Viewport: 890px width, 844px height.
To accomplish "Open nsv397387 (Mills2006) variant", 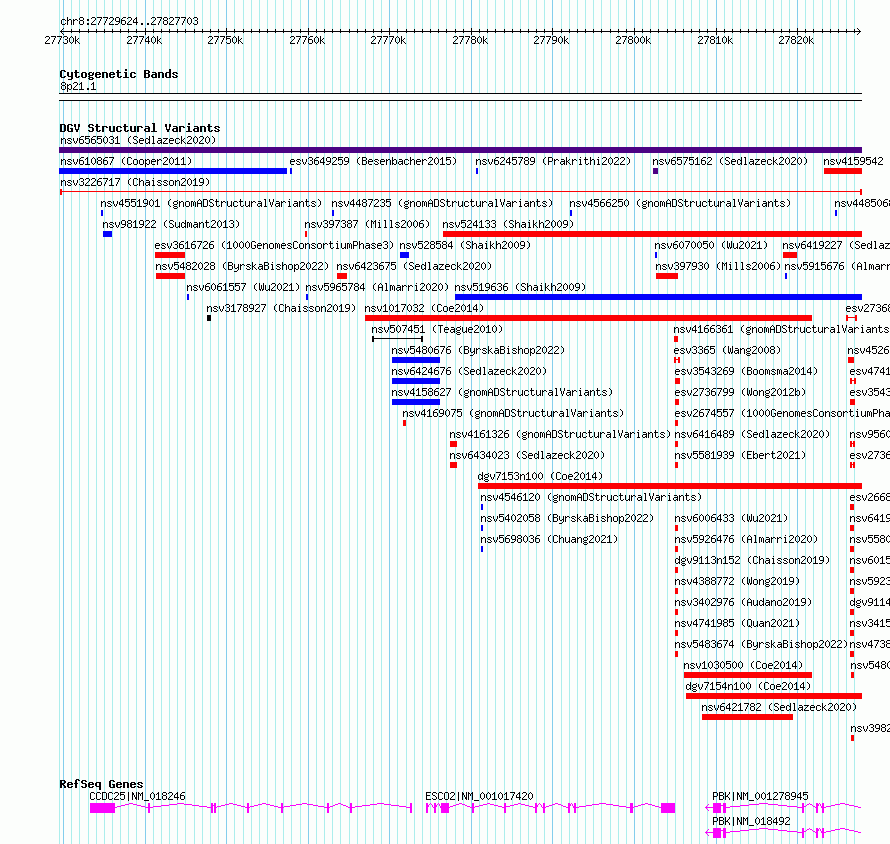I will click(367, 224).
